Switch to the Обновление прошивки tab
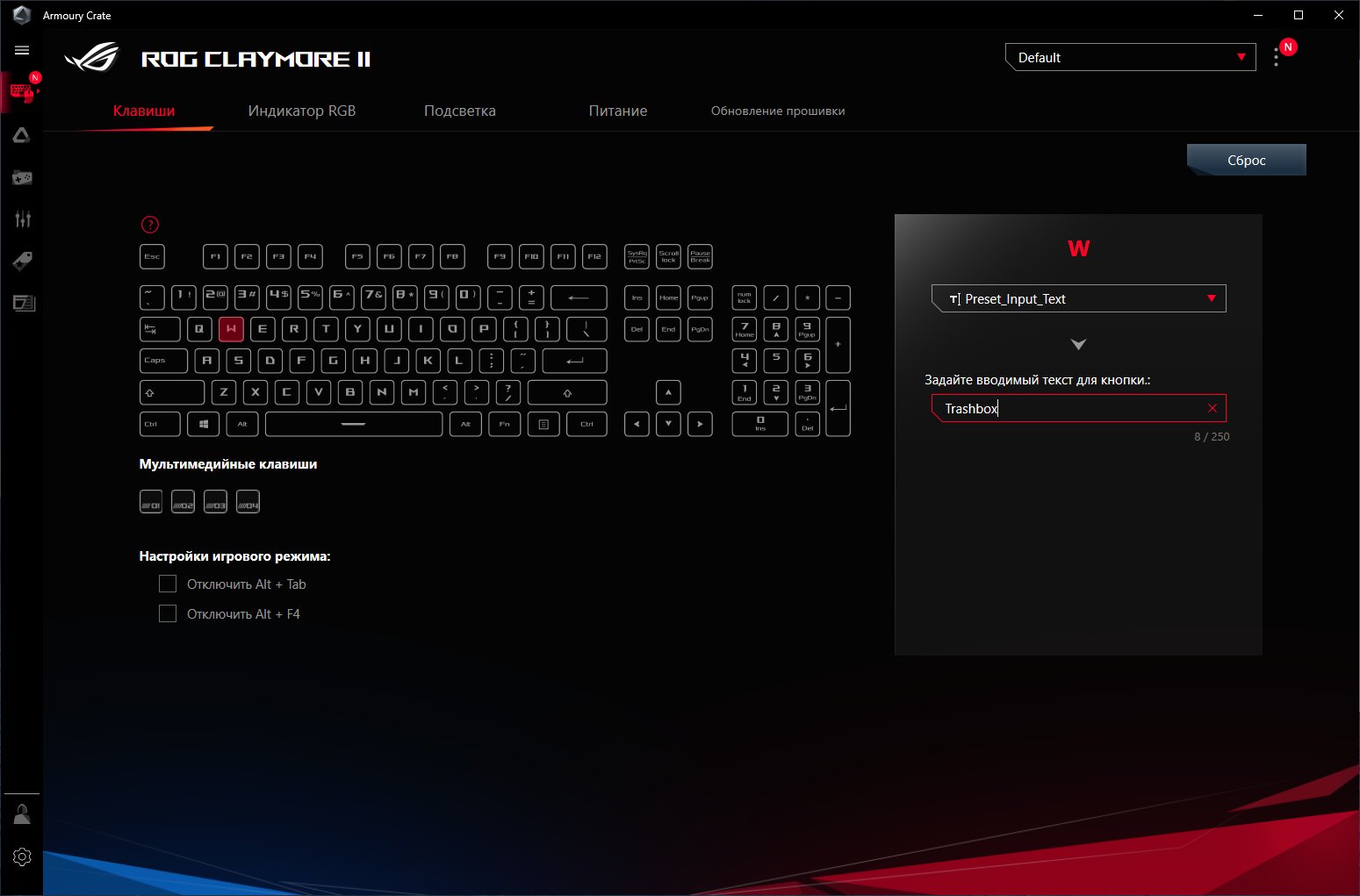 (778, 111)
